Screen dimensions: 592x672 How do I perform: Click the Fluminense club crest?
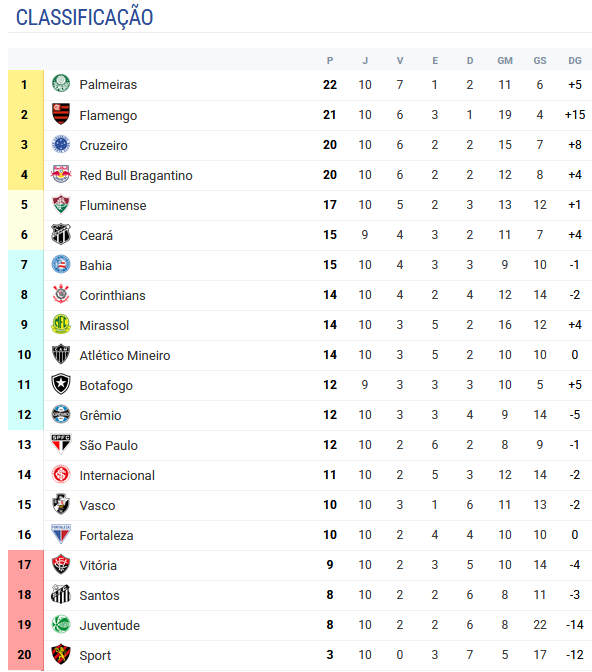(x=61, y=204)
